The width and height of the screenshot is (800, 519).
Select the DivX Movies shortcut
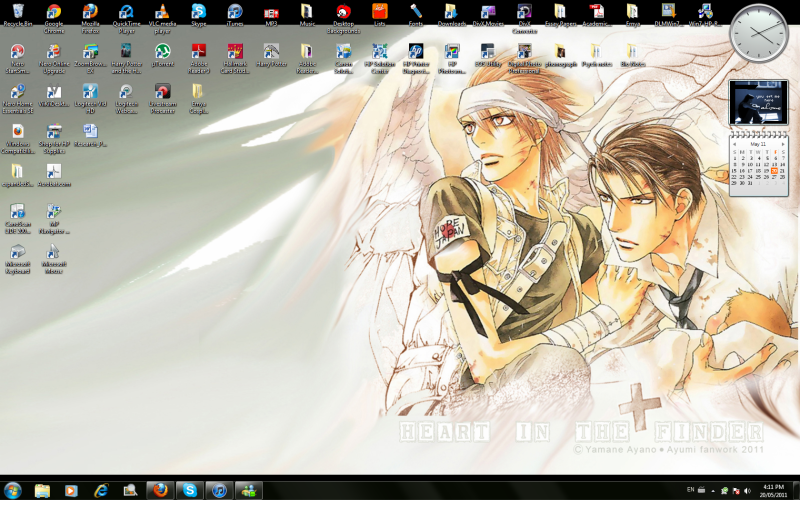488,15
